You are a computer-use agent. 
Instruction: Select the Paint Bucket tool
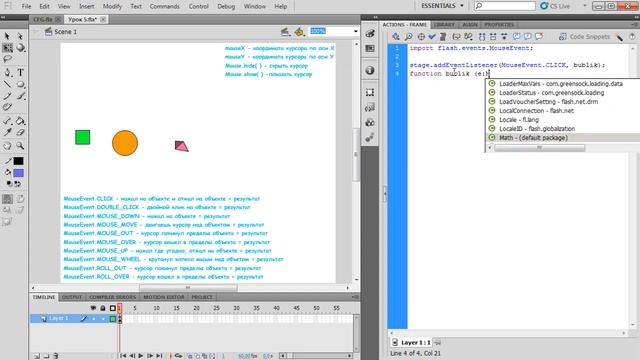point(20,121)
